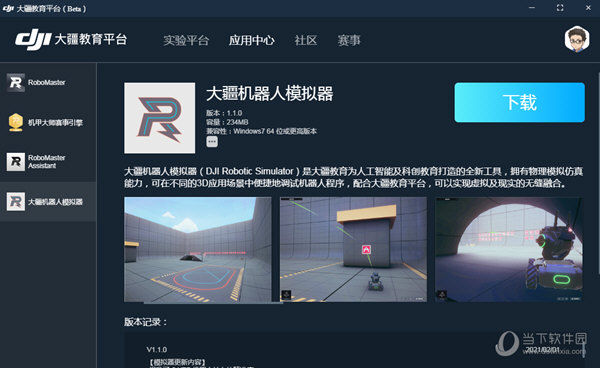Click the small DJI icon in title bar
600x368 pixels.
[8, 8]
